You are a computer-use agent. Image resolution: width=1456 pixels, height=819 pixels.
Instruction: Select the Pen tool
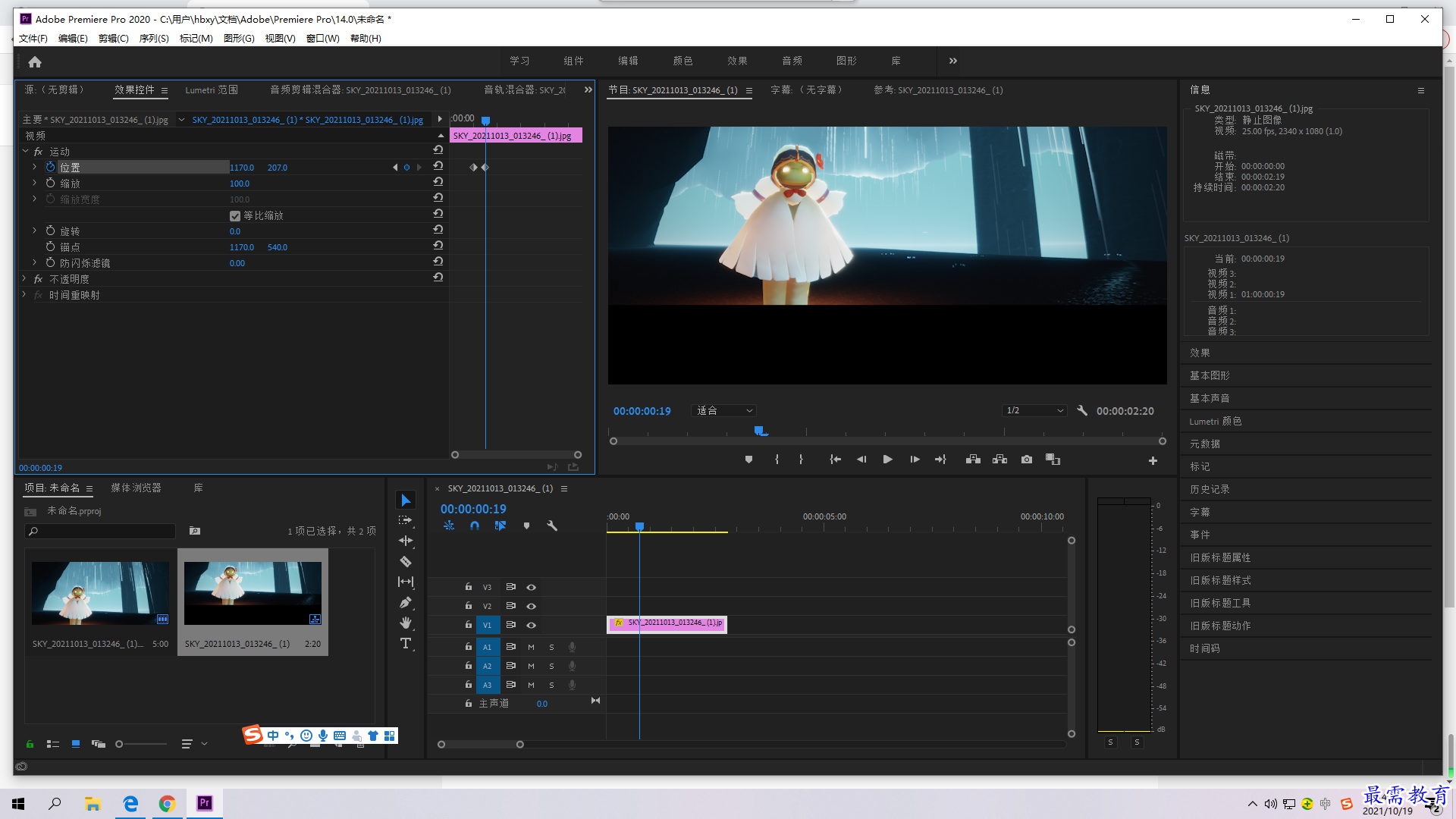click(x=406, y=602)
